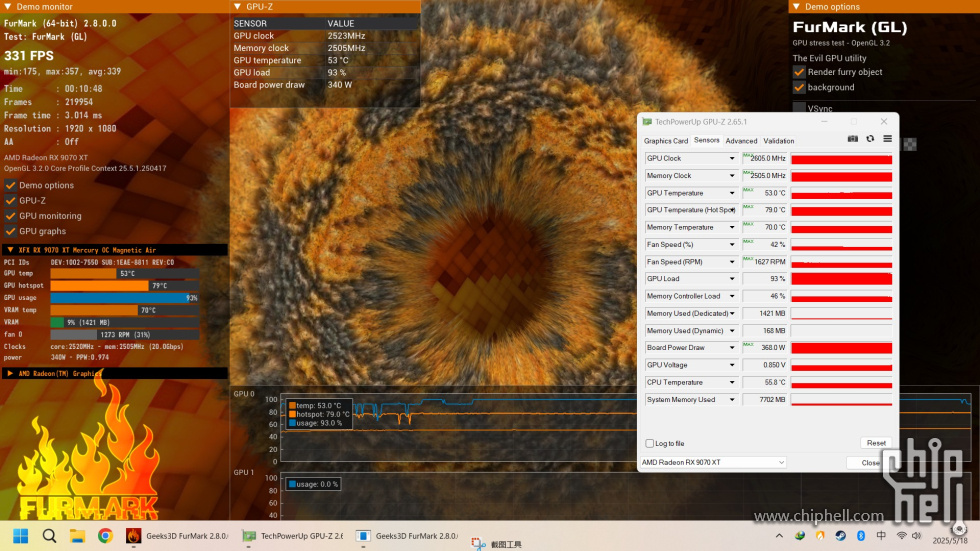Click the GPU-Z refresh sensors icon
The height and width of the screenshot is (551, 980).
pos(870,139)
